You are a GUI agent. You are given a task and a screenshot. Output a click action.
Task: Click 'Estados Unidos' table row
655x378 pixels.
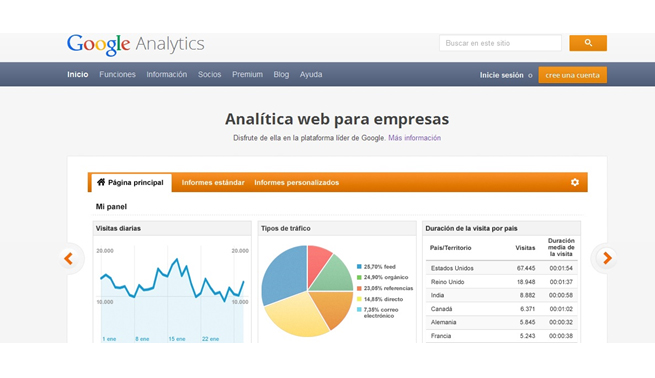[x=501, y=268]
